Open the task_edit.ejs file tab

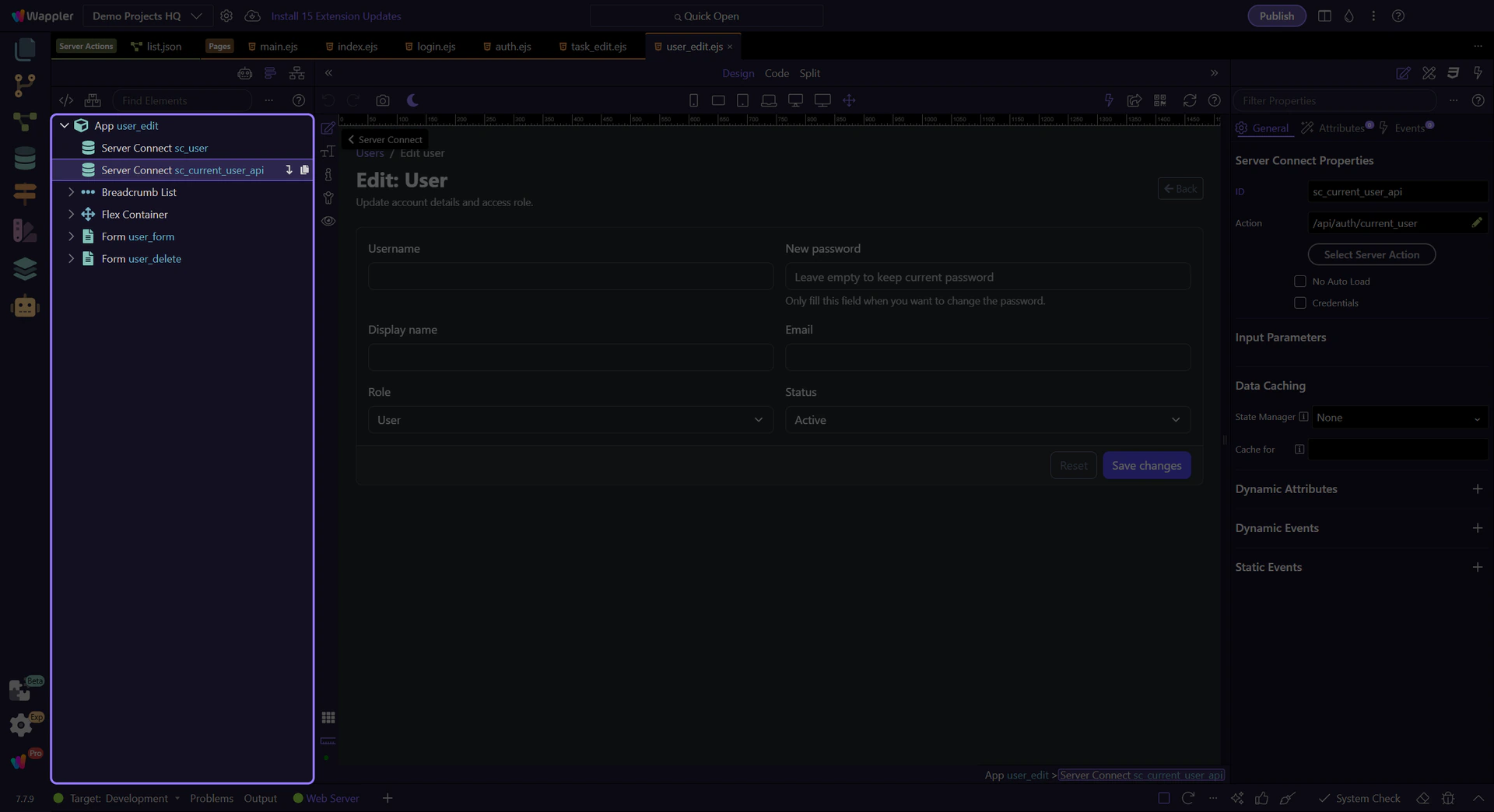[x=598, y=47]
